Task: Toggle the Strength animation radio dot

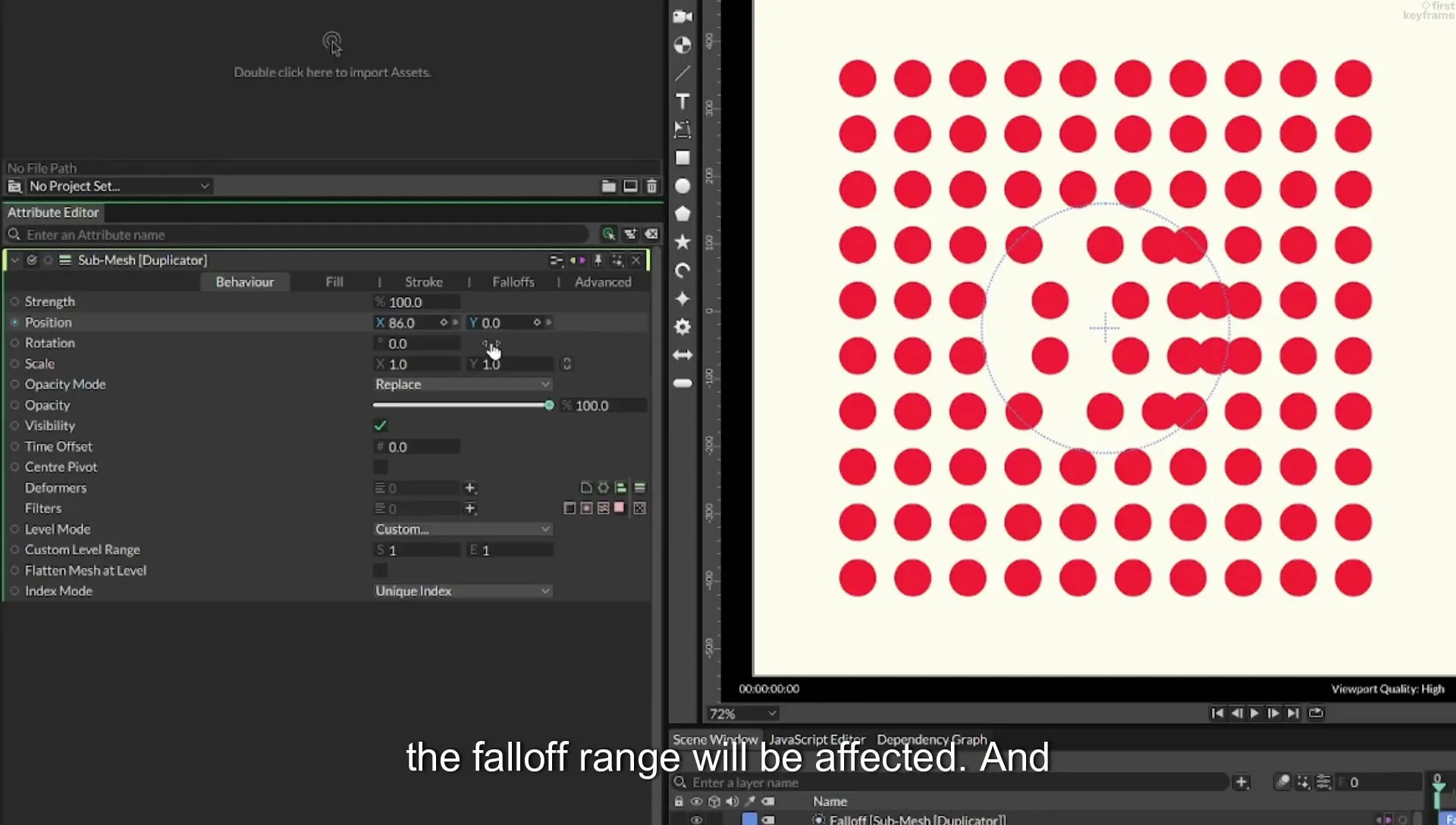Action: (14, 302)
